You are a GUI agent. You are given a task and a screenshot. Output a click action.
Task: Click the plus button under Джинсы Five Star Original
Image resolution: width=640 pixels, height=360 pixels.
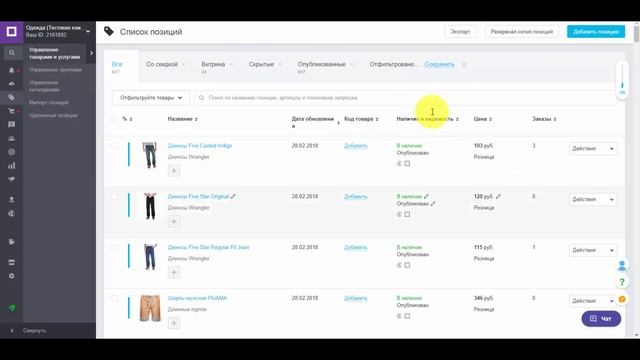[174, 221]
